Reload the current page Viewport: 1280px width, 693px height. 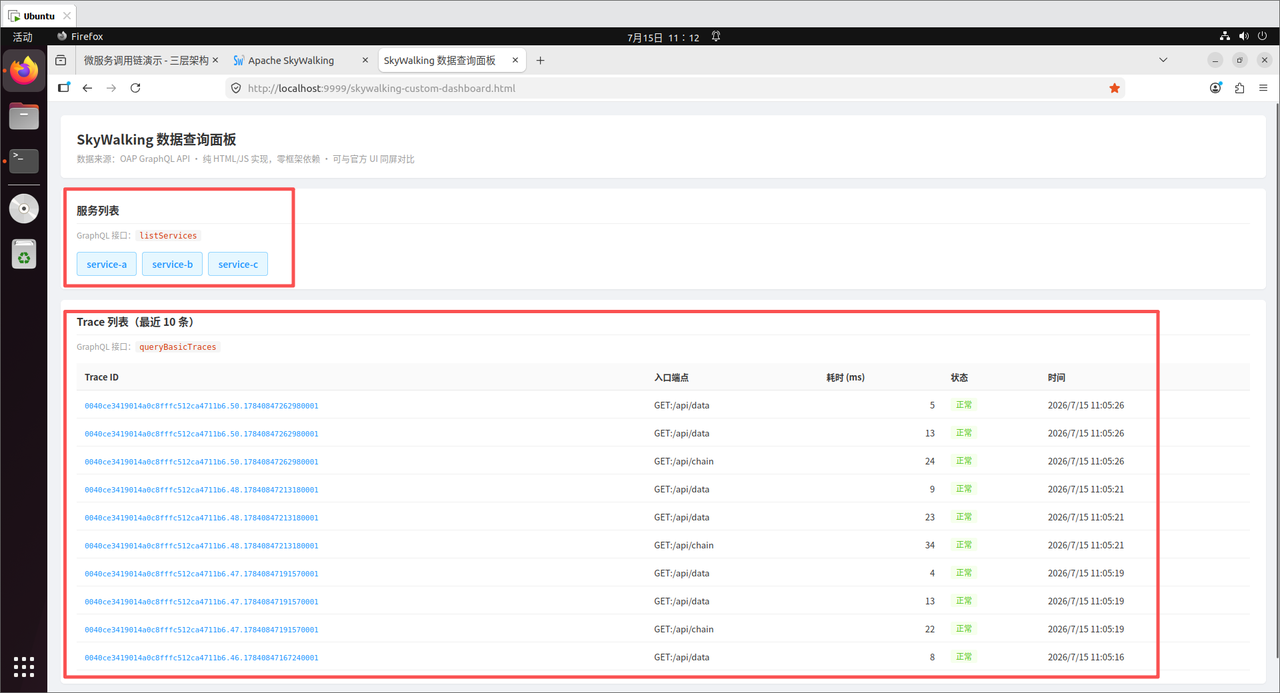tap(135, 88)
